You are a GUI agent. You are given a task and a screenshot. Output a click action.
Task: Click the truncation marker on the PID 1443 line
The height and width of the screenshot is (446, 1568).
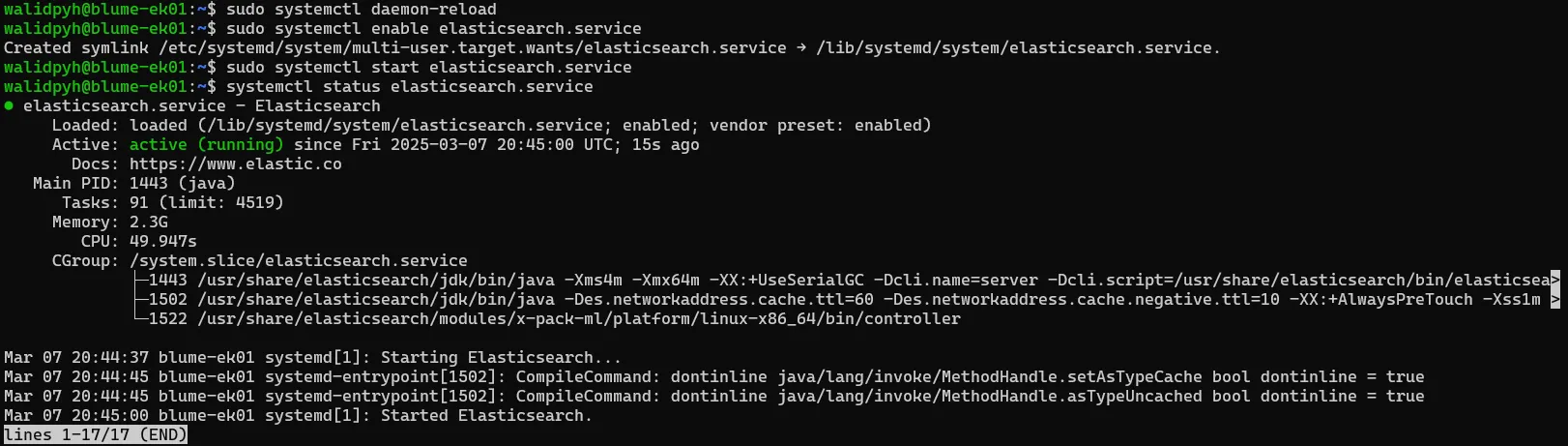click(1555, 280)
